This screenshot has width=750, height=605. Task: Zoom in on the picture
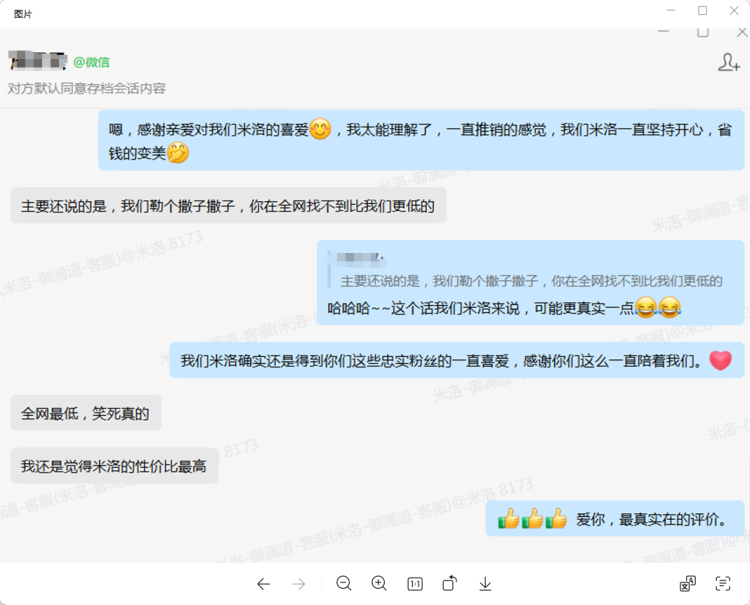pos(379,584)
